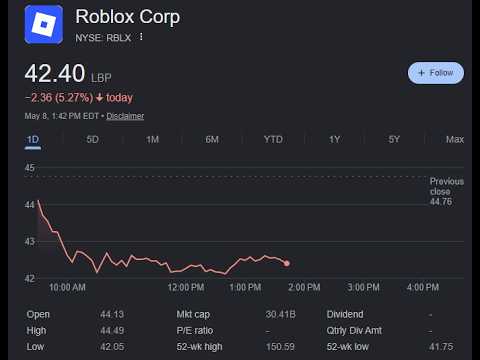The width and height of the screenshot is (480, 360).
Task: Select the 1D chart range tab
Action: pos(33,139)
